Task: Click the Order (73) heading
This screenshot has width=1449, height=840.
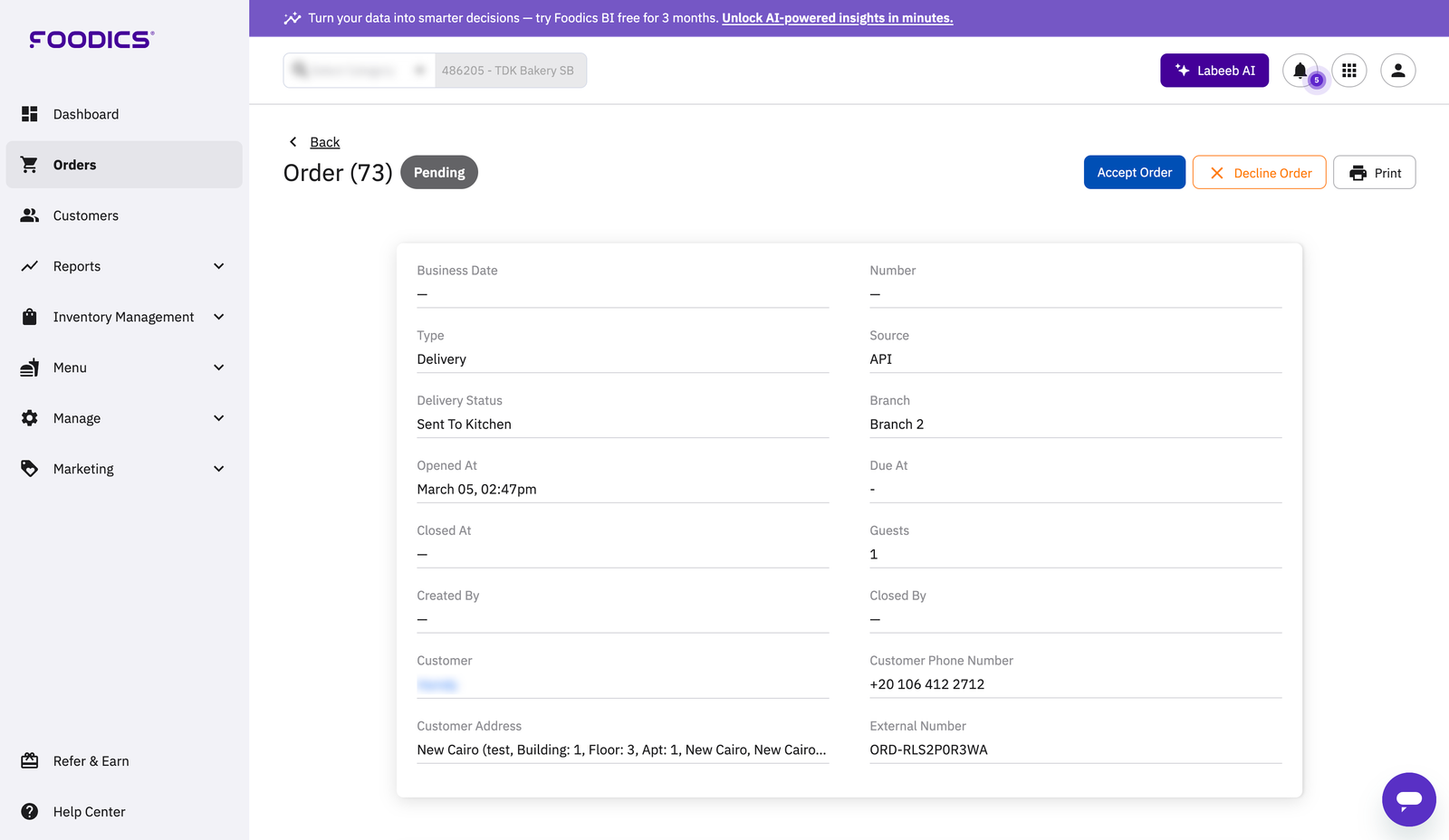Action: [338, 173]
